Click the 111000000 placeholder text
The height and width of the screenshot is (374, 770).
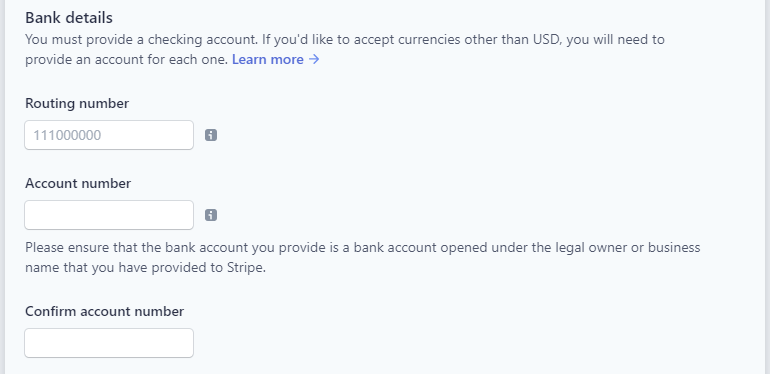click(67, 135)
